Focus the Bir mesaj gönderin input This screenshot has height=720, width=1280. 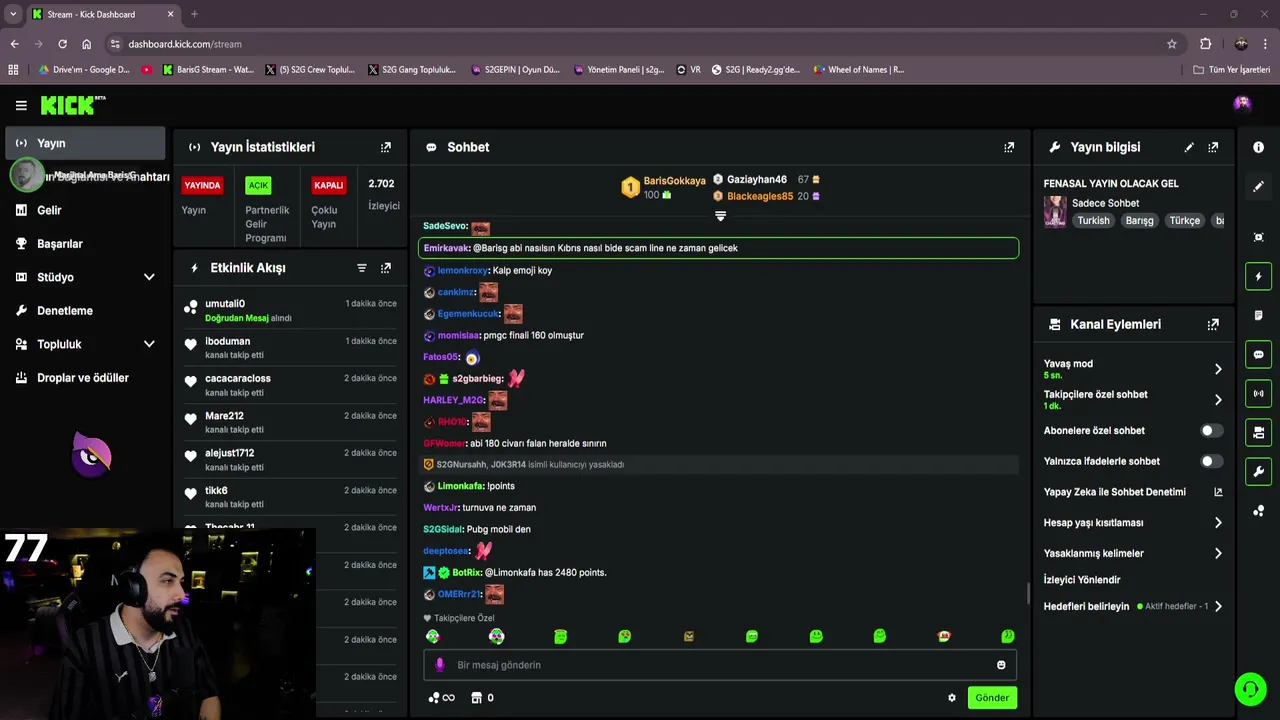coord(720,665)
